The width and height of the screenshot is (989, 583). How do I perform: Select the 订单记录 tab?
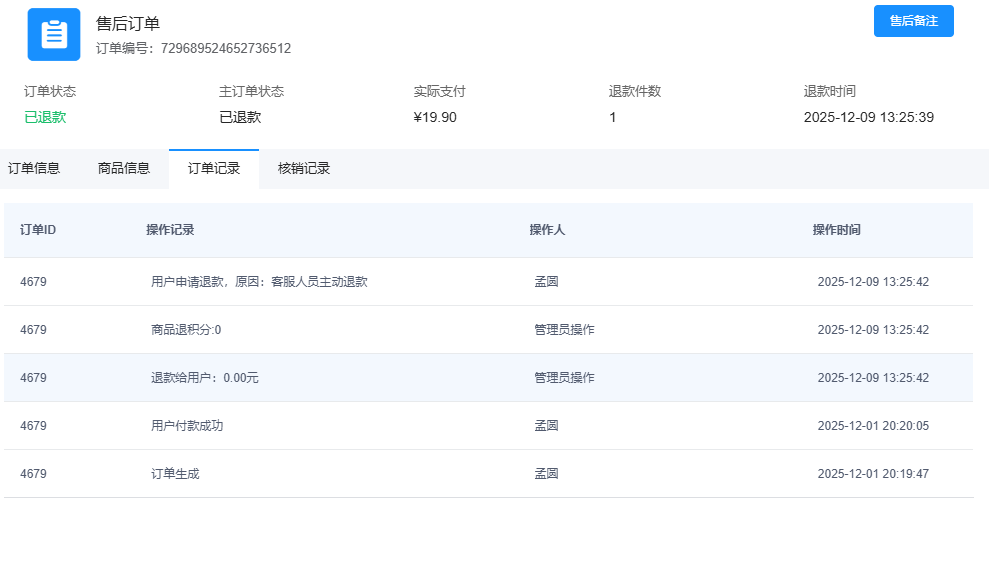(x=214, y=168)
